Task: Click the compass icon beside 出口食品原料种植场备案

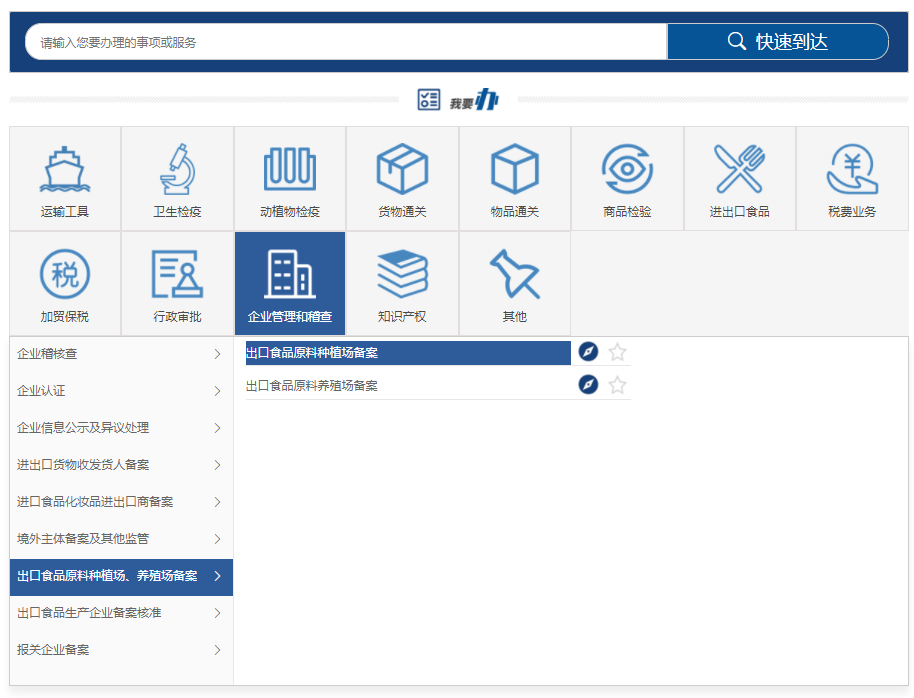Action: (588, 352)
